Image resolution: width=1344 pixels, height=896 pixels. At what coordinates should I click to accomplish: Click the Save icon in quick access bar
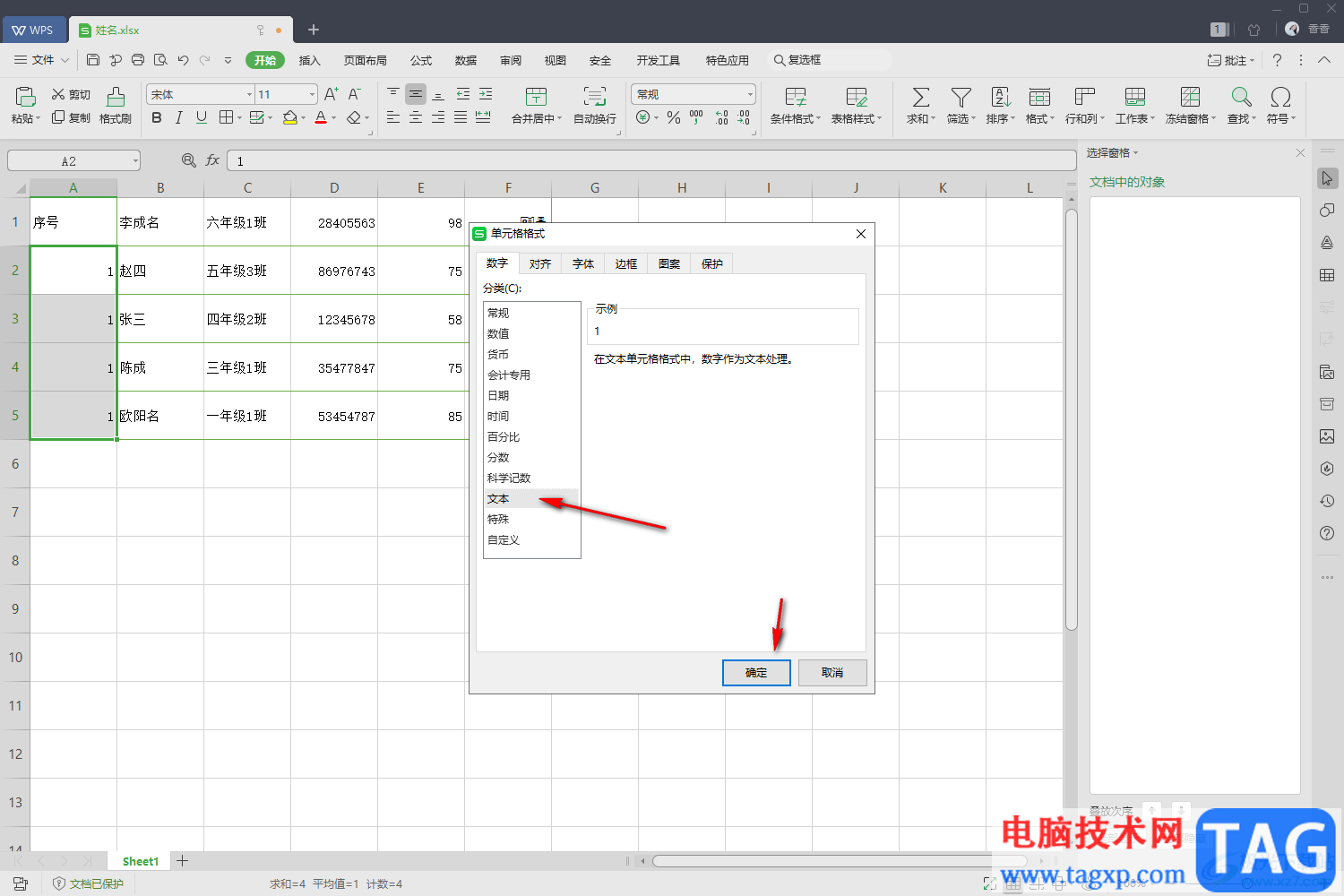click(93, 60)
